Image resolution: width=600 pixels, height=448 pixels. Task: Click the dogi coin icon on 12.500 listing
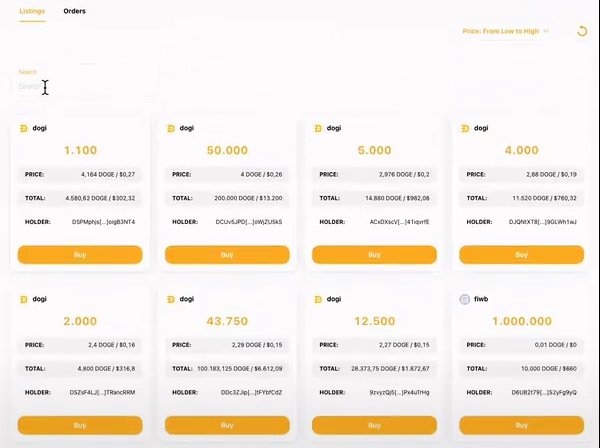pyautogui.click(x=318, y=299)
